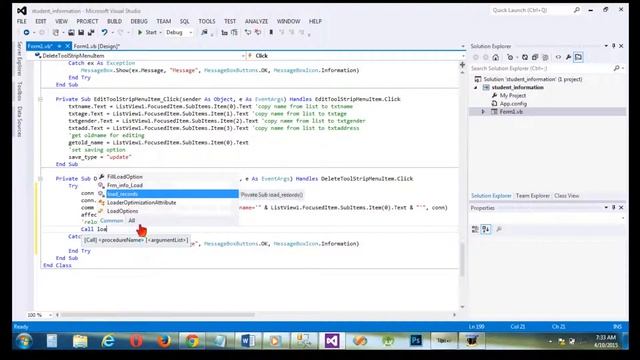The width and height of the screenshot is (640, 360).
Task: Expand the Form1.vb tree node
Action: tap(483, 111)
